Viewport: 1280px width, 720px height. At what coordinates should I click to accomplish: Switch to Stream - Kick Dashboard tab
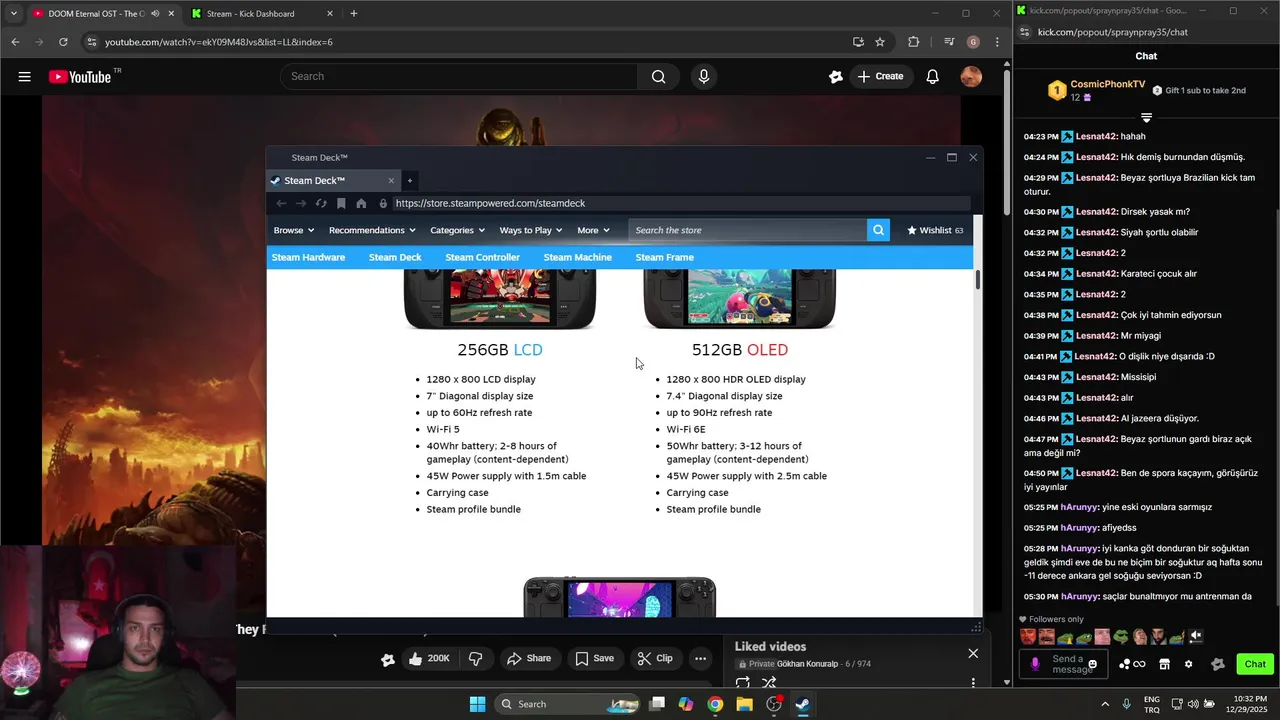[x=262, y=14]
